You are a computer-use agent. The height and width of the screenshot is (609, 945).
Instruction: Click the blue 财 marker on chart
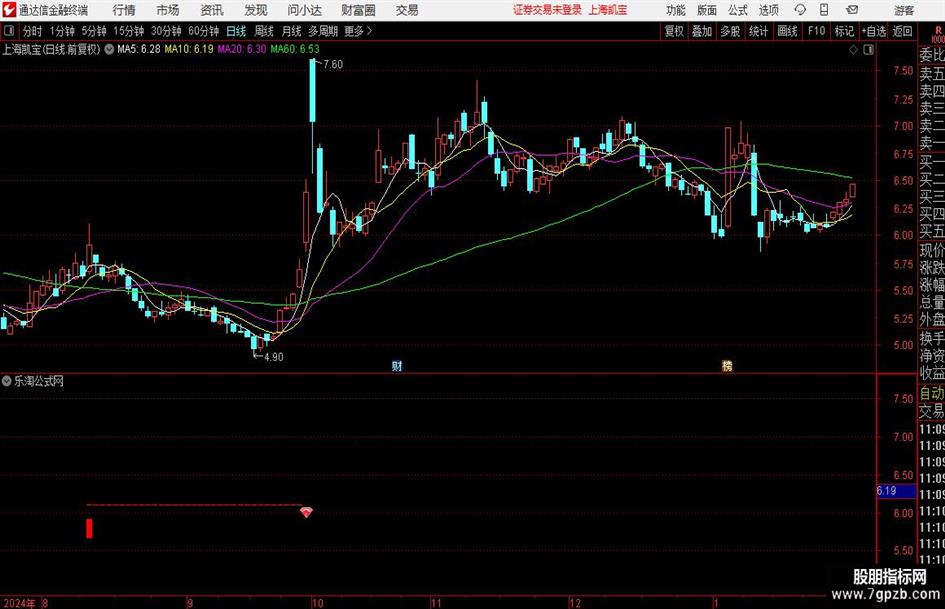tap(397, 366)
